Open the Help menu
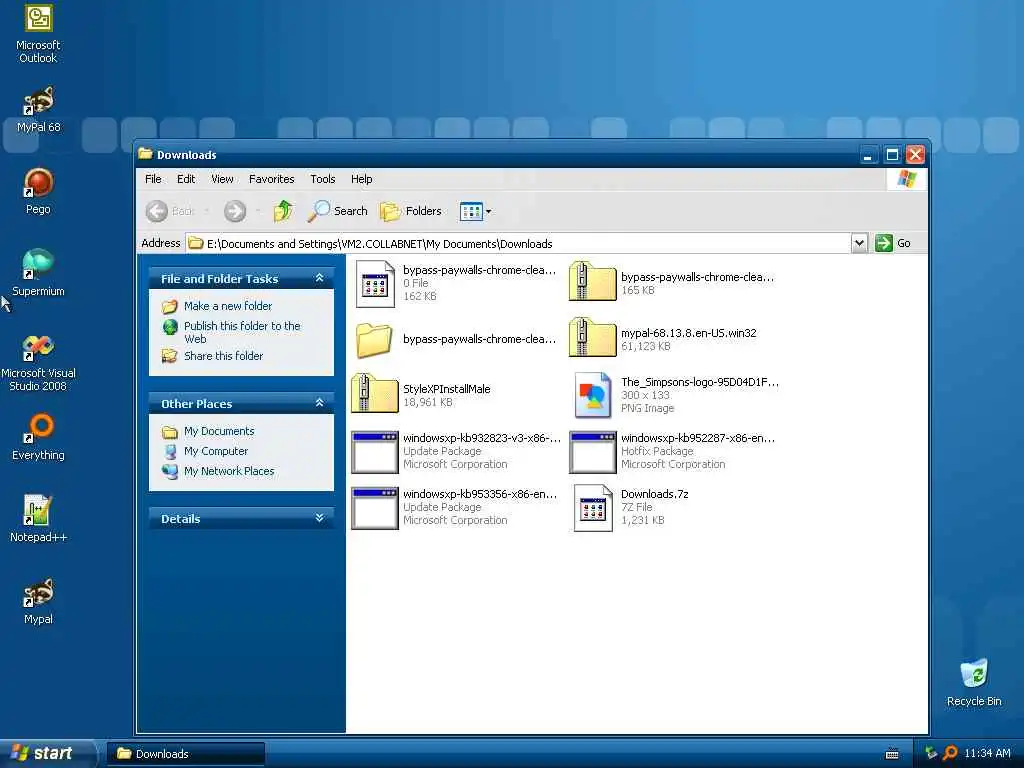Screen dimensions: 1024x768 361,179
